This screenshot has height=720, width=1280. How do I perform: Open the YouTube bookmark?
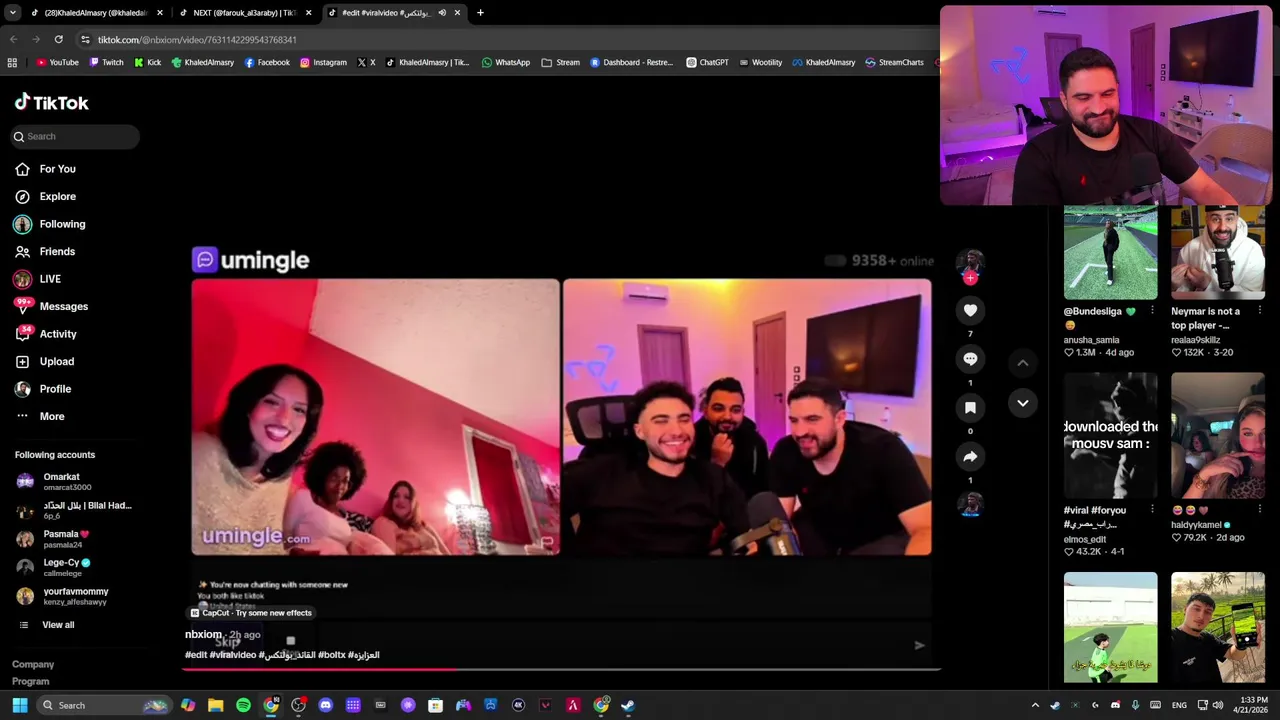(x=57, y=62)
